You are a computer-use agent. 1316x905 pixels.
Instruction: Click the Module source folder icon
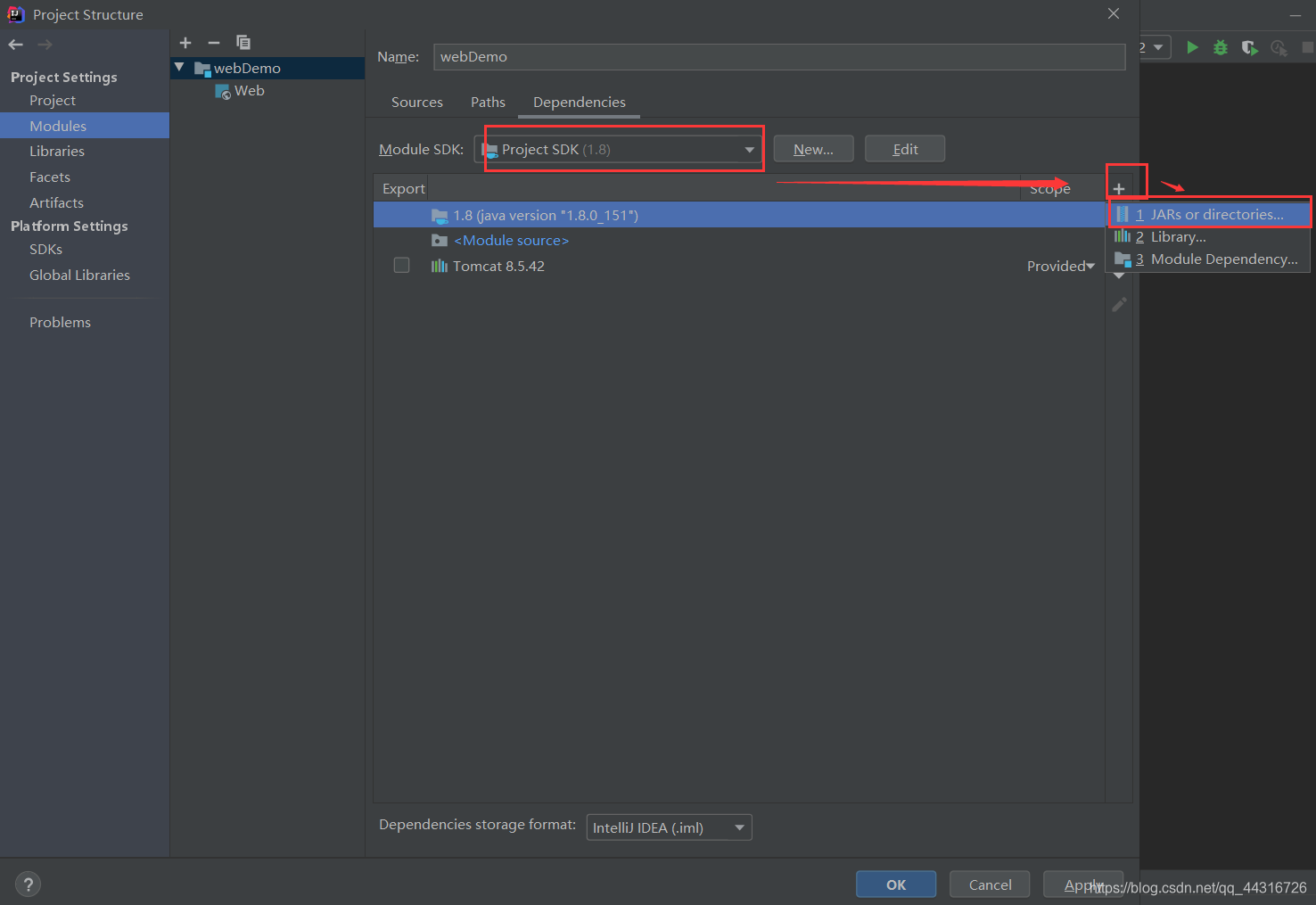(x=440, y=241)
